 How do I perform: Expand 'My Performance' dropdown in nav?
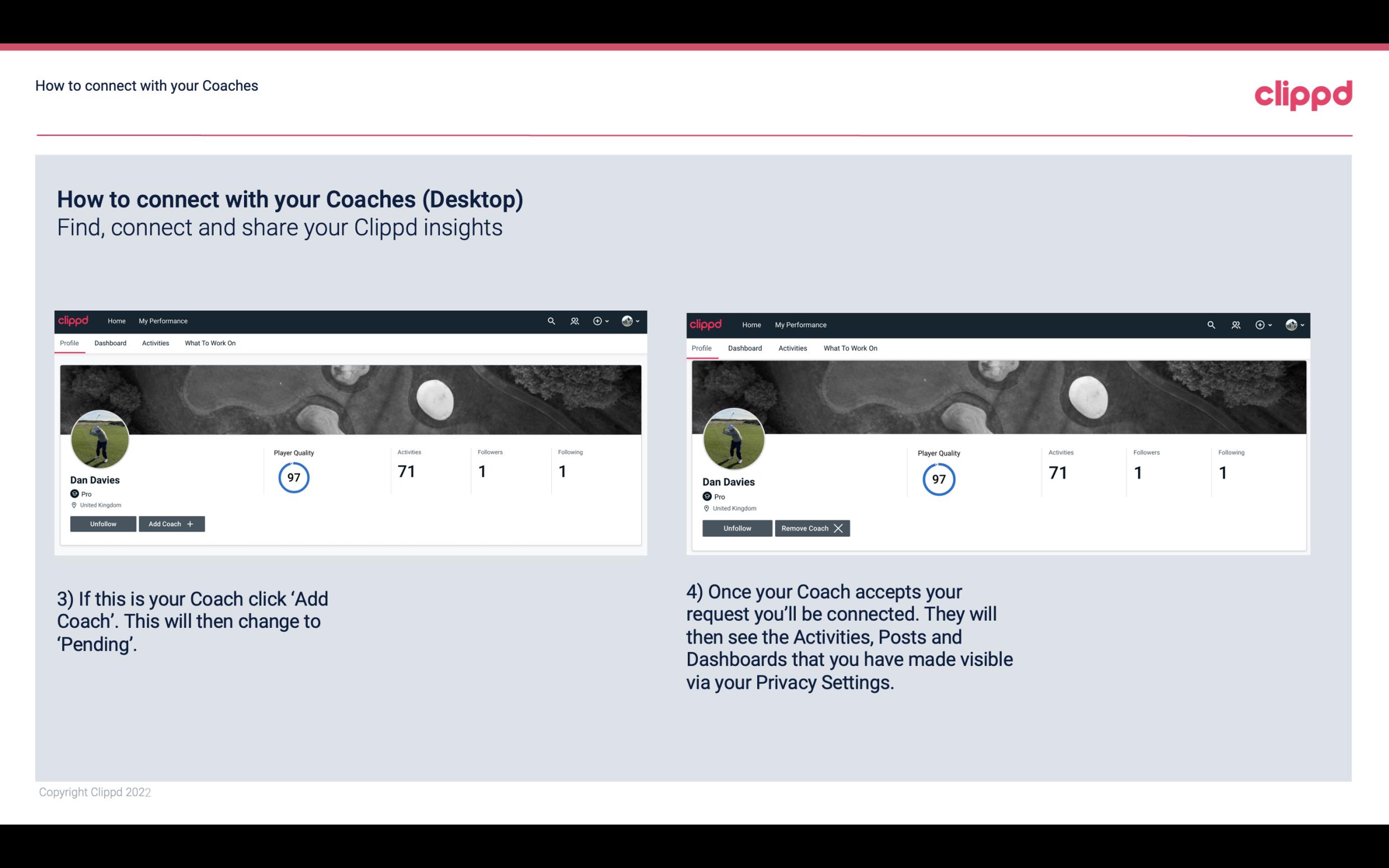[162, 321]
